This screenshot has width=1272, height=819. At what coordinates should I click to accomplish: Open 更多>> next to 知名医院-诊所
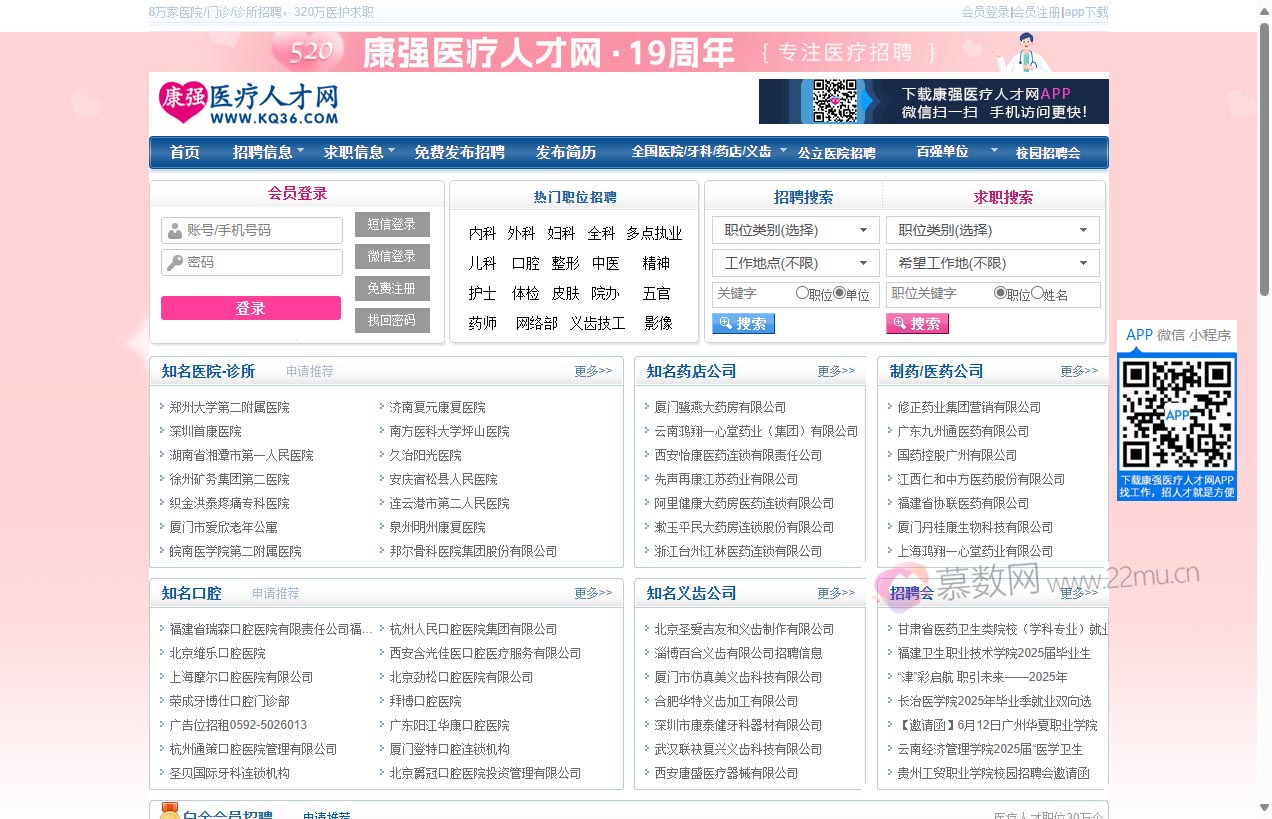pyautogui.click(x=592, y=370)
